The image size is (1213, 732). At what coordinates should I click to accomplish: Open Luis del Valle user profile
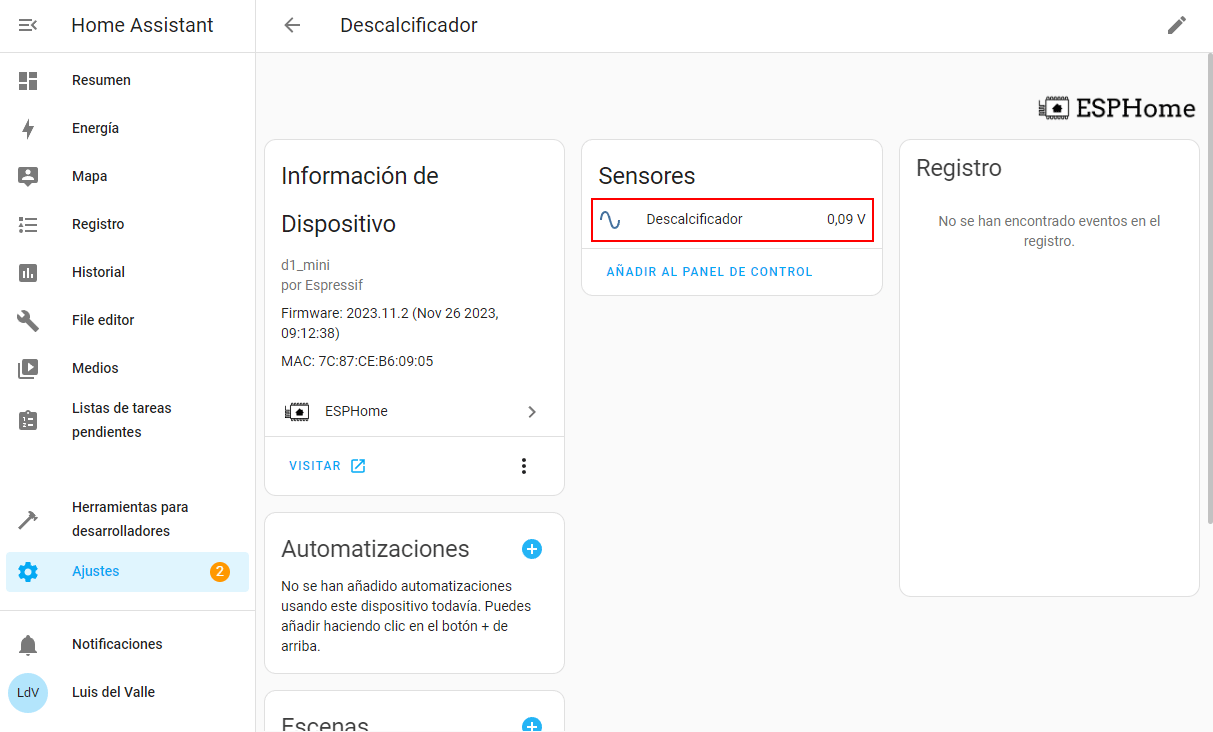pos(127,692)
